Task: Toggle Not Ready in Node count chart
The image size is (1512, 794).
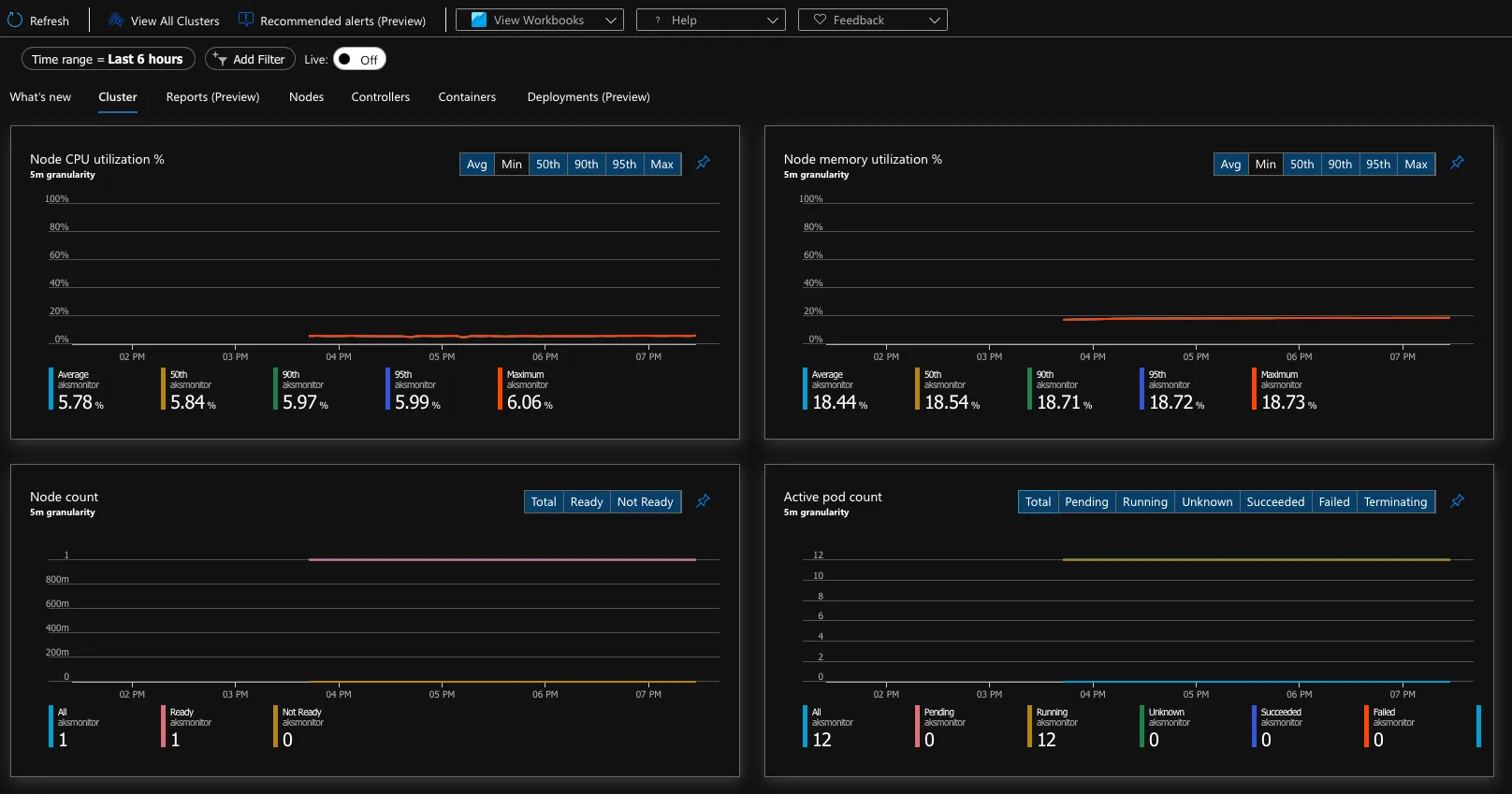Action: pyautogui.click(x=646, y=502)
